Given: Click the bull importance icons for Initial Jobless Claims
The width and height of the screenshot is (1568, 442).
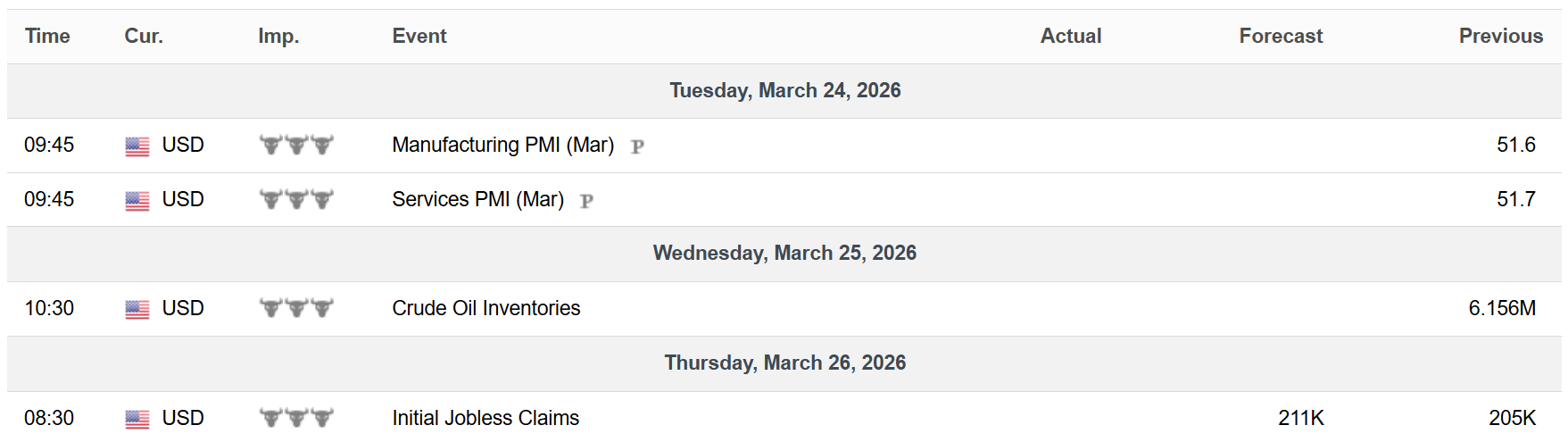Looking at the screenshot, I should 296,418.
